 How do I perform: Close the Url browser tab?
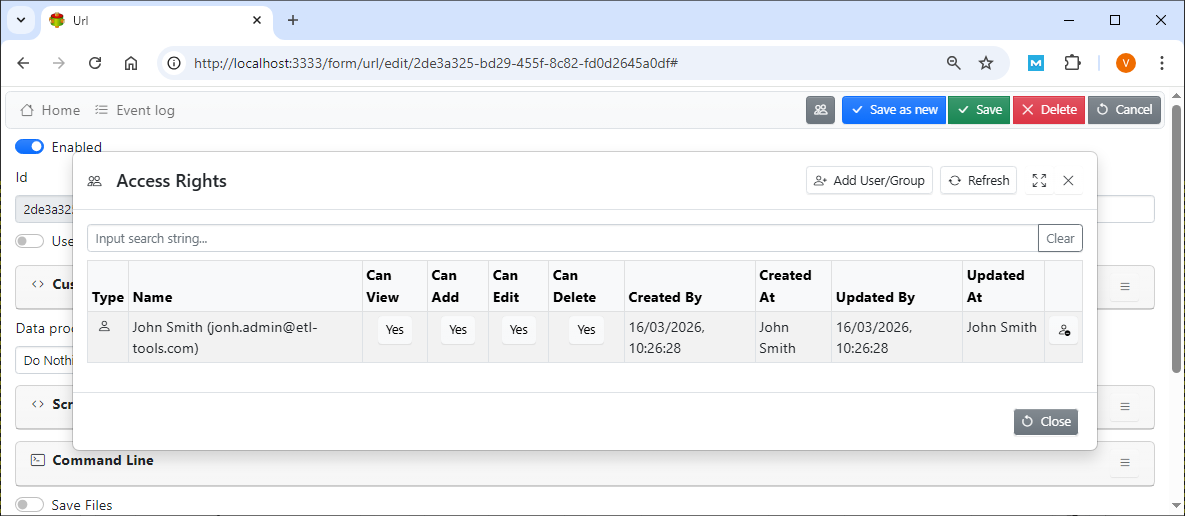click(257, 20)
